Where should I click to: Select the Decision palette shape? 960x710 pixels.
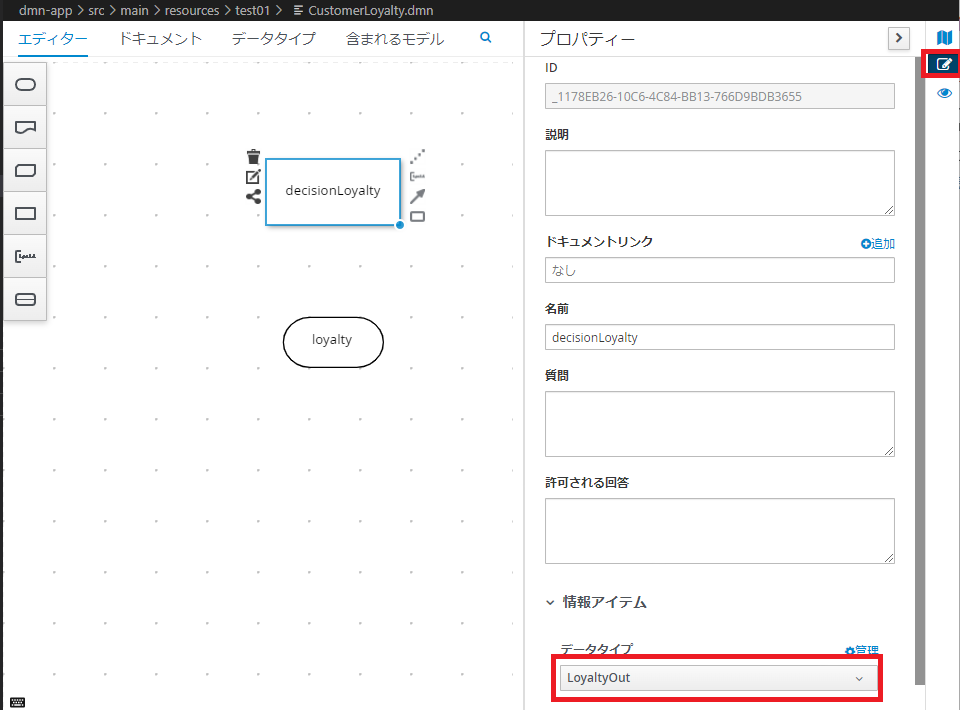click(x=25, y=213)
